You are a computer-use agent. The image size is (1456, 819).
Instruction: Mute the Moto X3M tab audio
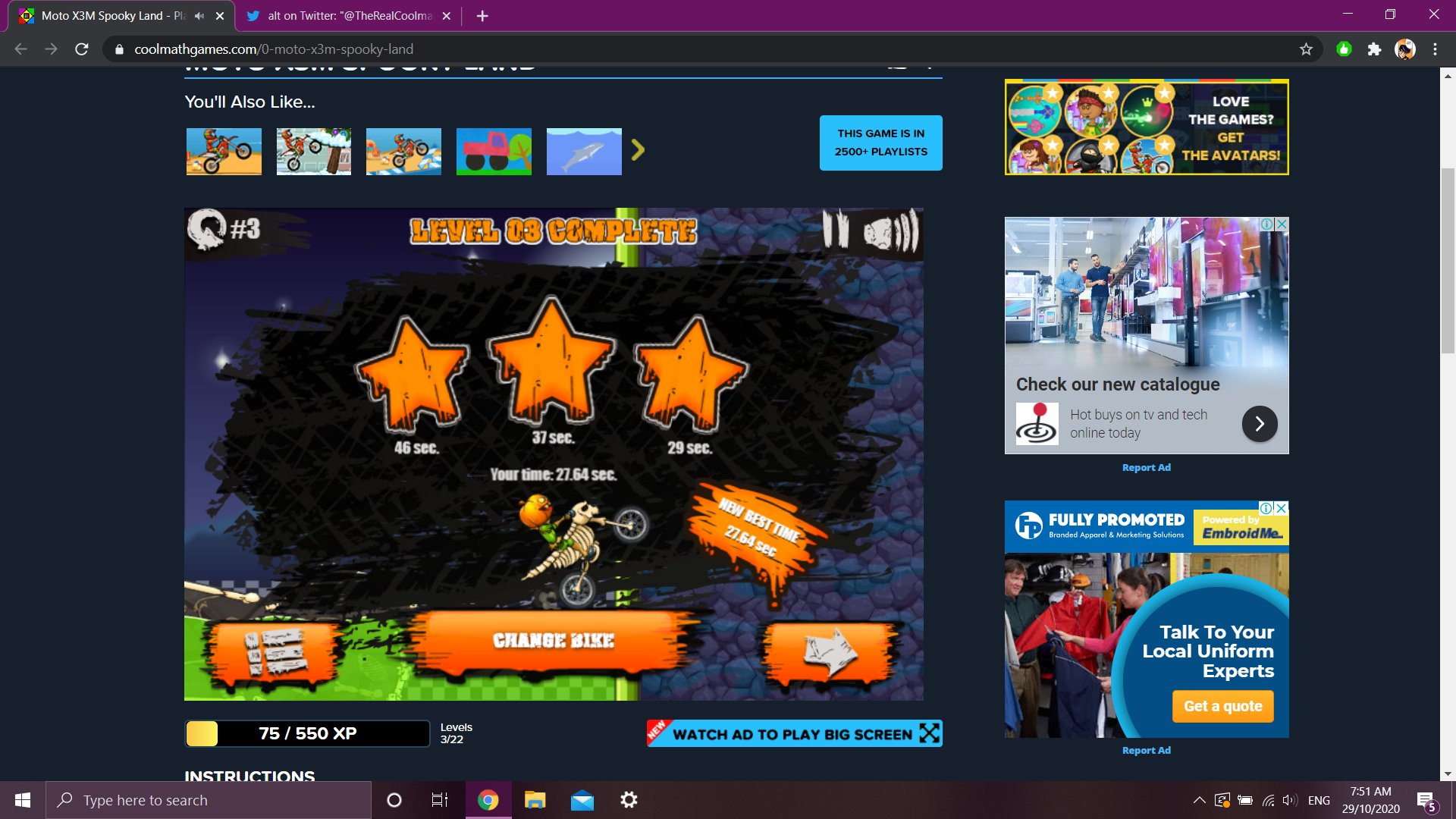pos(199,15)
